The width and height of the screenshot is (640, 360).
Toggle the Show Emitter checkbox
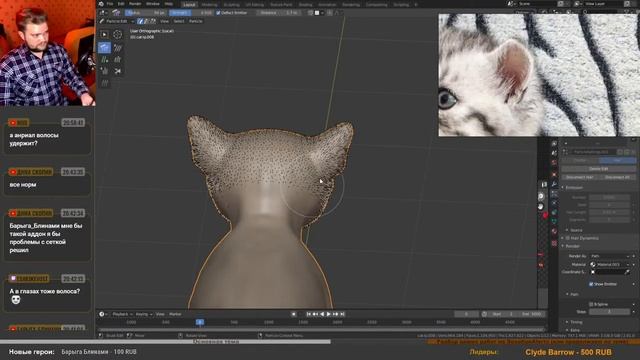pyautogui.click(x=591, y=284)
